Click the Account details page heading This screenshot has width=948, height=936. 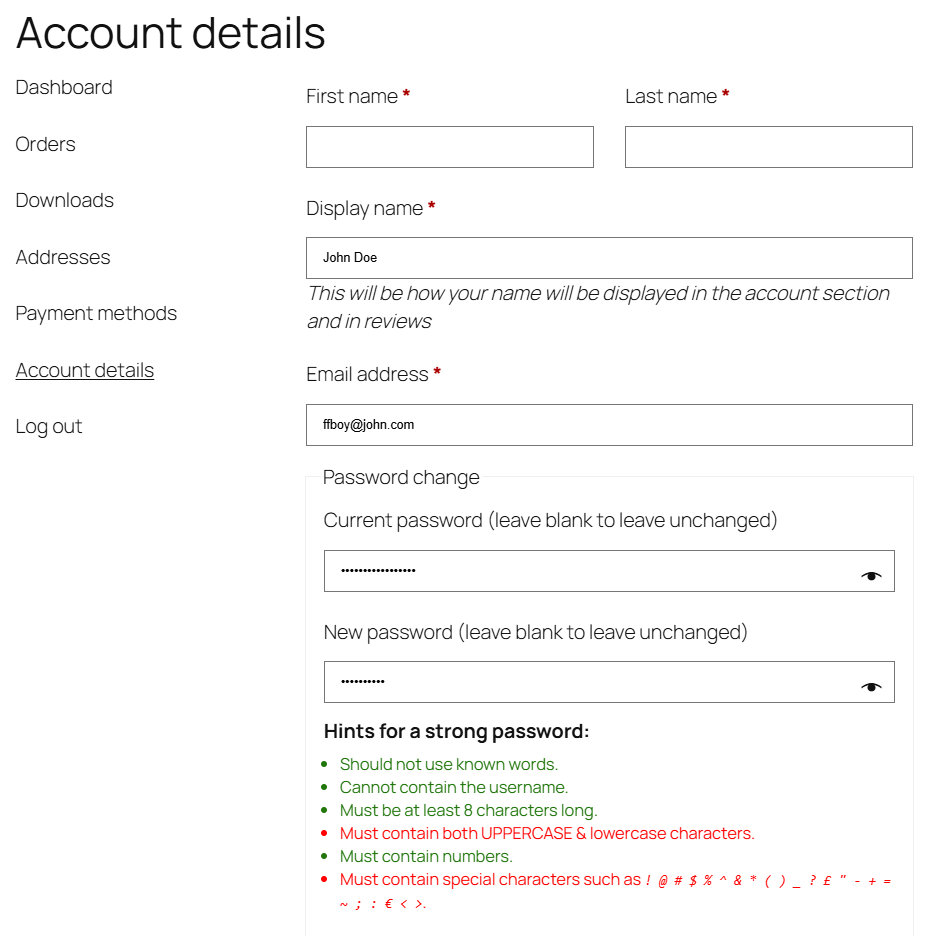(170, 33)
